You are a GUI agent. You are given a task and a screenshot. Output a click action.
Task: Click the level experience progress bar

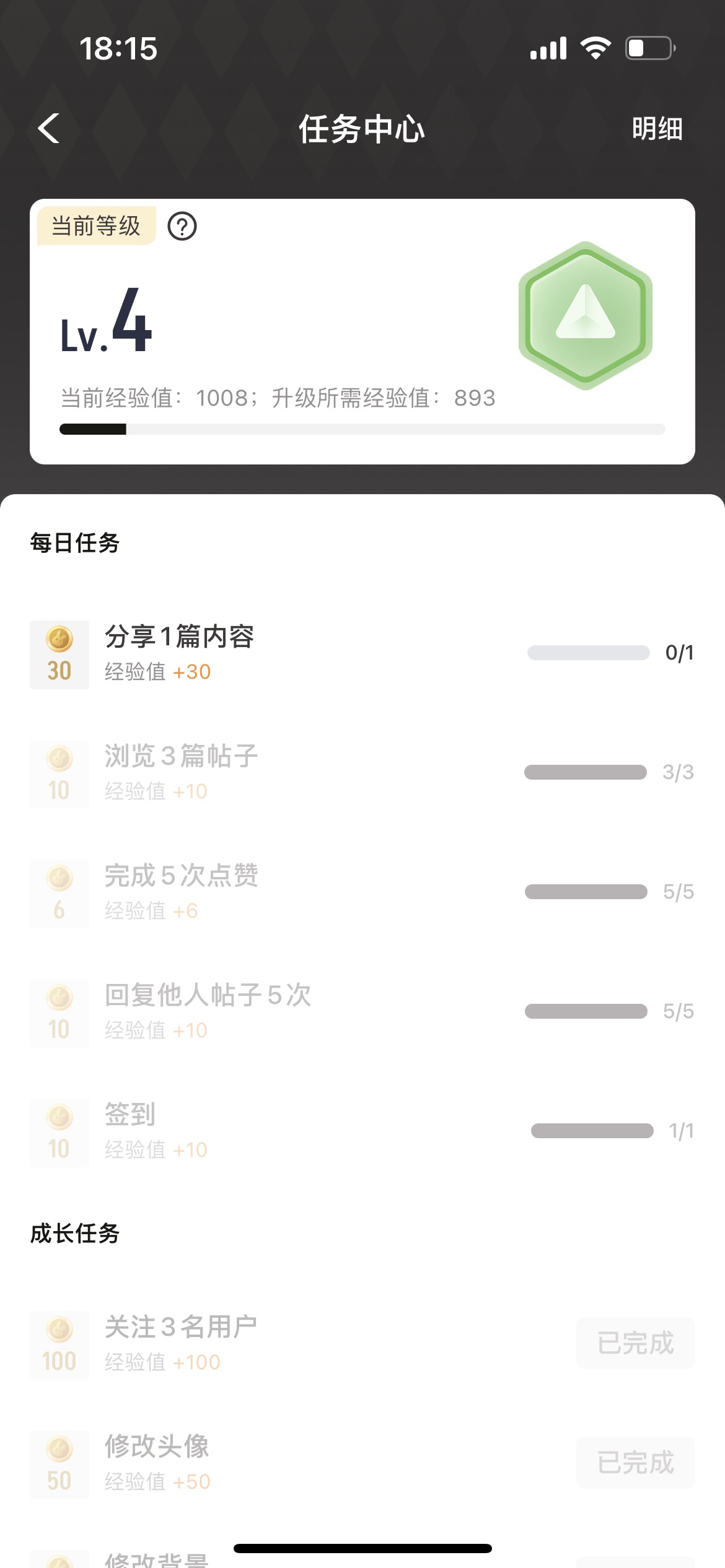362,429
